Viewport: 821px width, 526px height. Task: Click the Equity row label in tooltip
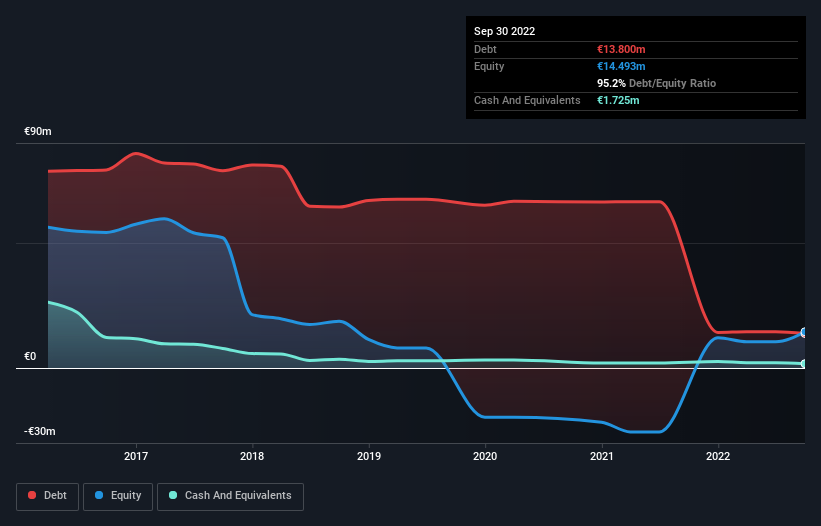click(489, 66)
